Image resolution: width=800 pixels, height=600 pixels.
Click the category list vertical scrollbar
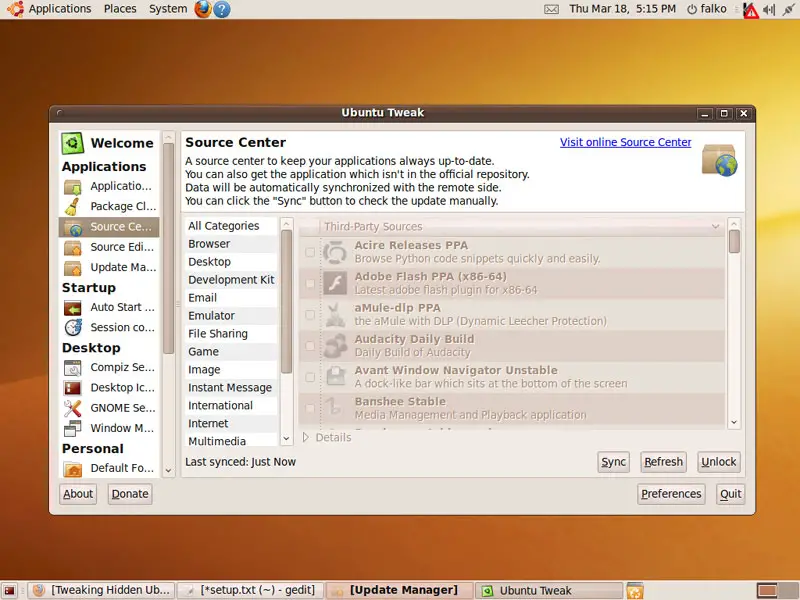pyautogui.click(x=286, y=300)
